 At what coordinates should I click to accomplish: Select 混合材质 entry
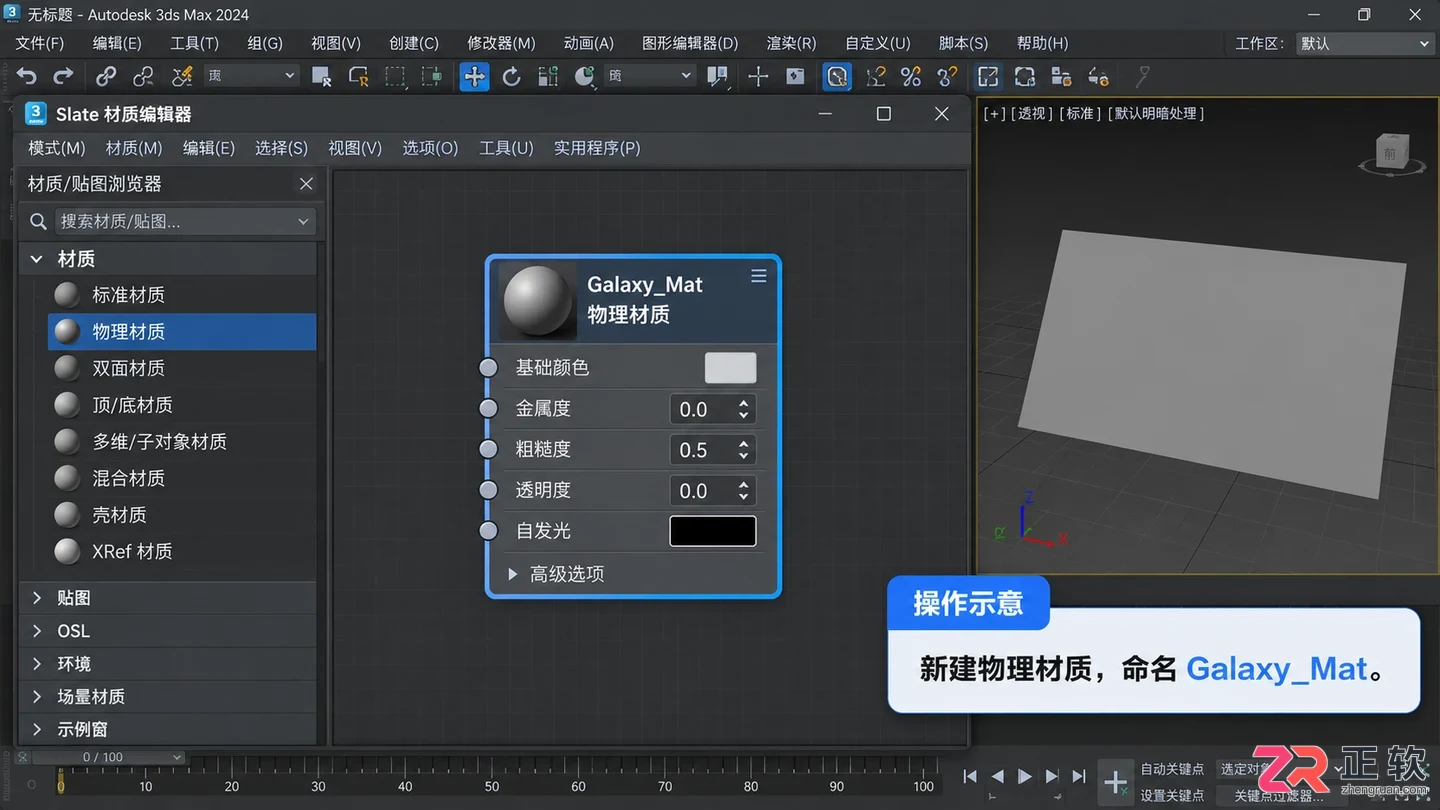pyautogui.click(x=182, y=478)
